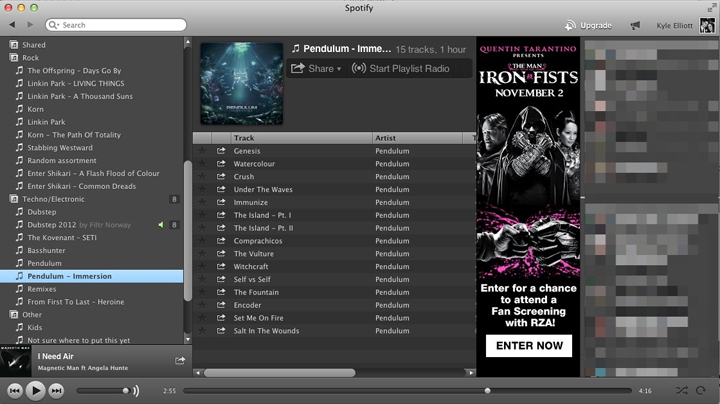This screenshot has height=404, width=720.
Task: Open Kyle Elliott profile avatar
Action: point(707,25)
